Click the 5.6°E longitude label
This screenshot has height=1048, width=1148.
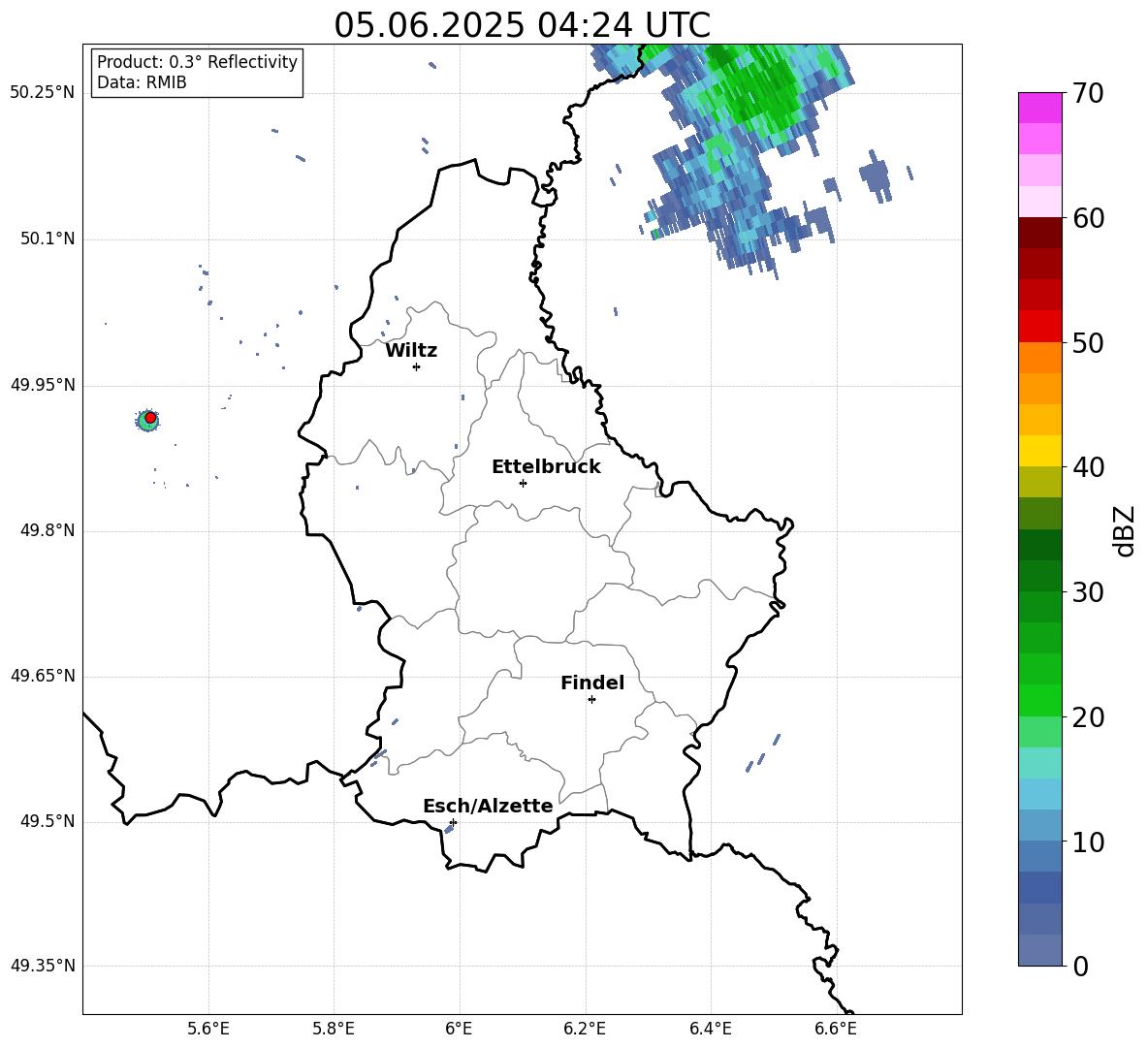click(208, 1029)
